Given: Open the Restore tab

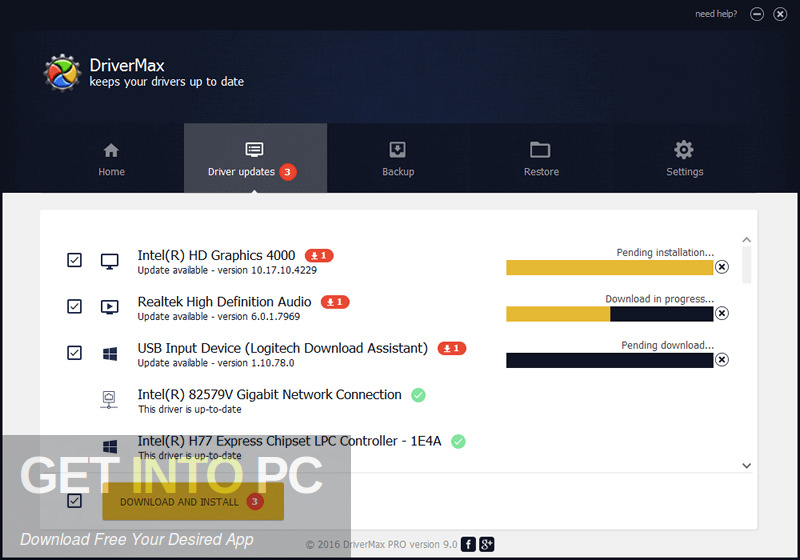Looking at the screenshot, I should coord(541,159).
